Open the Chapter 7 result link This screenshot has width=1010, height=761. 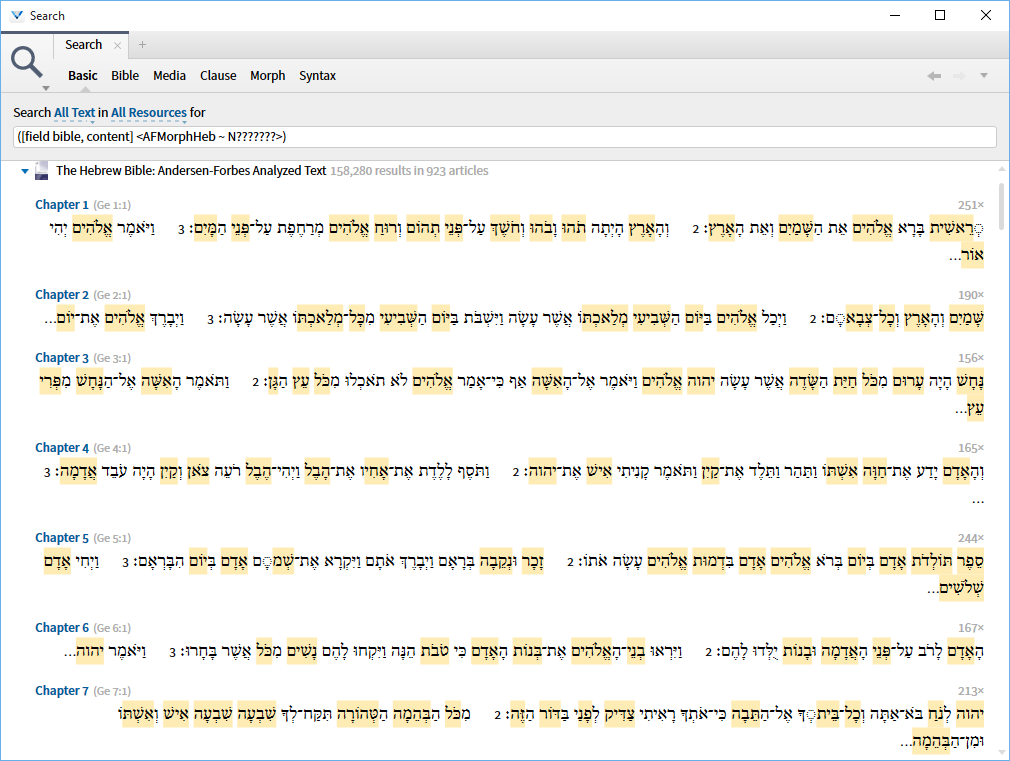pyautogui.click(x=62, y=691)
